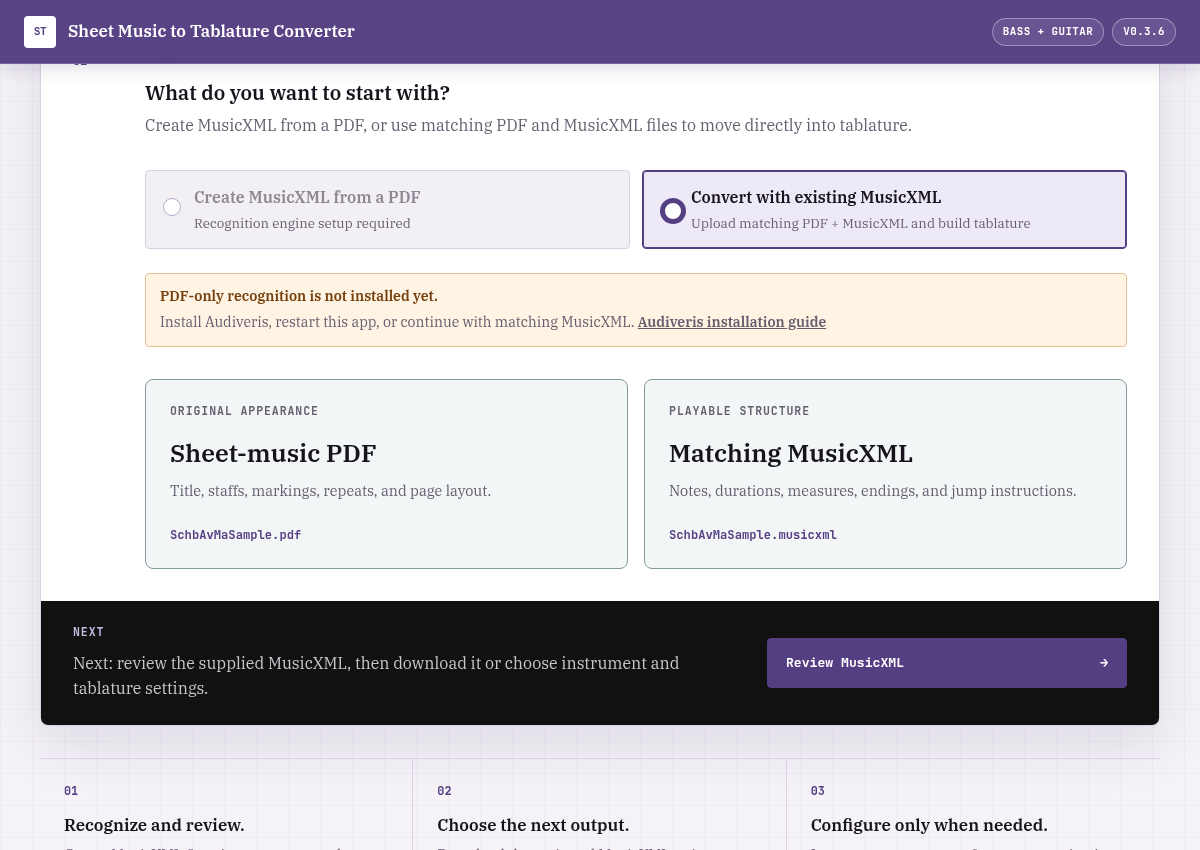Click the Sheet Music to Tablature Converter title

click(x=211, y=31)
